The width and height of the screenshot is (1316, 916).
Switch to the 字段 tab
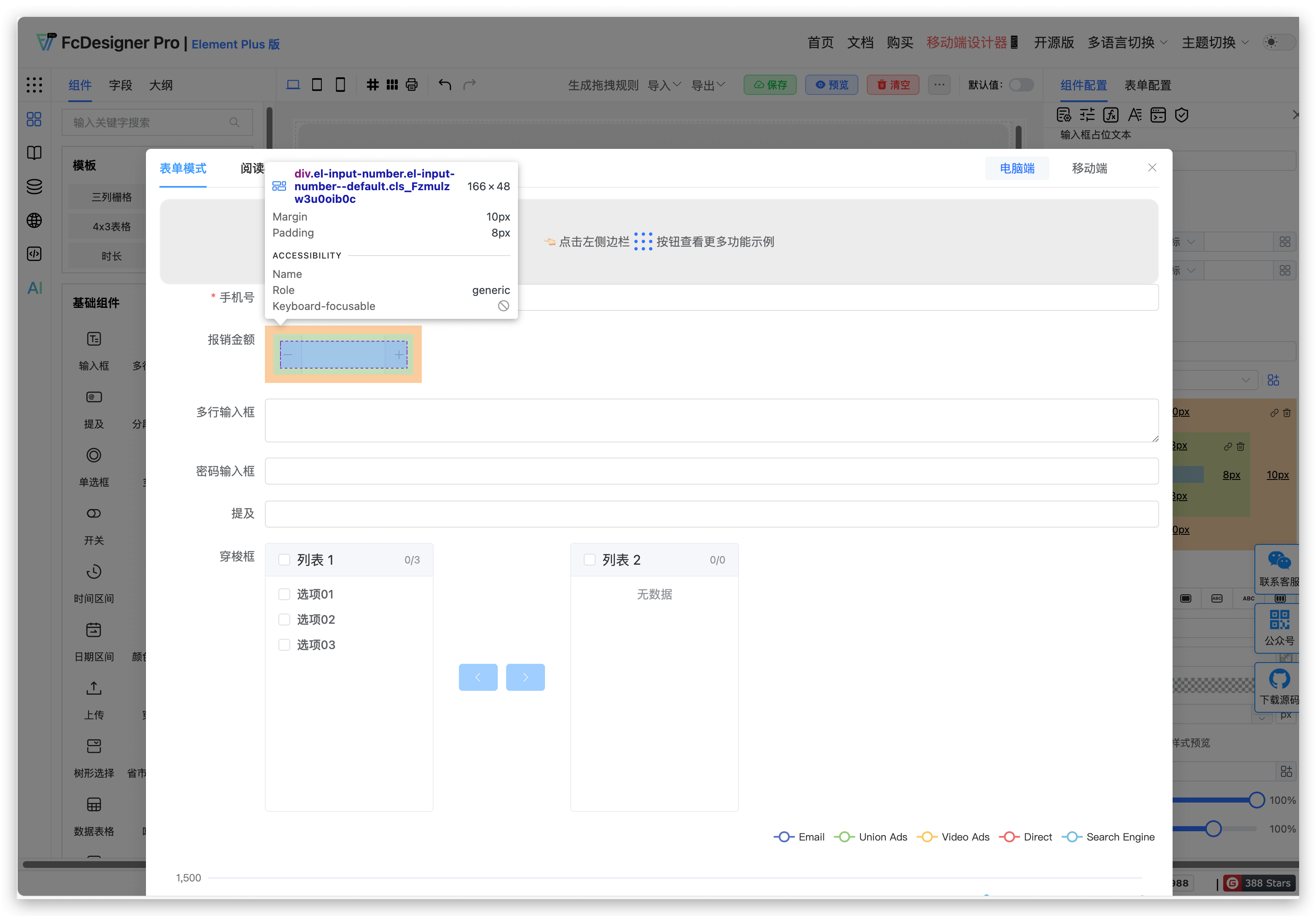pyautogui.click(x=120, y=85)
